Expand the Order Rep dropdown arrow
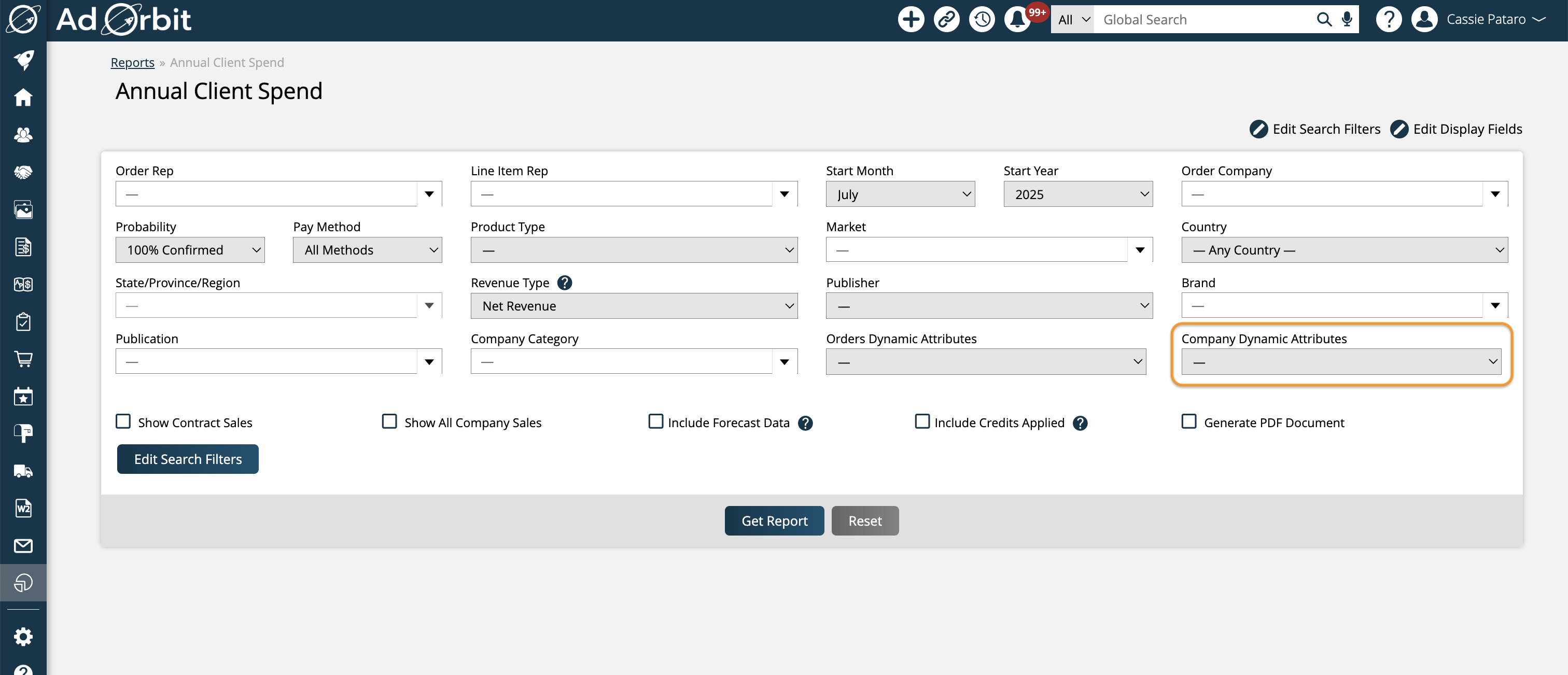Viewport: 1568px width, 675px height. click(x=429, y=194)
